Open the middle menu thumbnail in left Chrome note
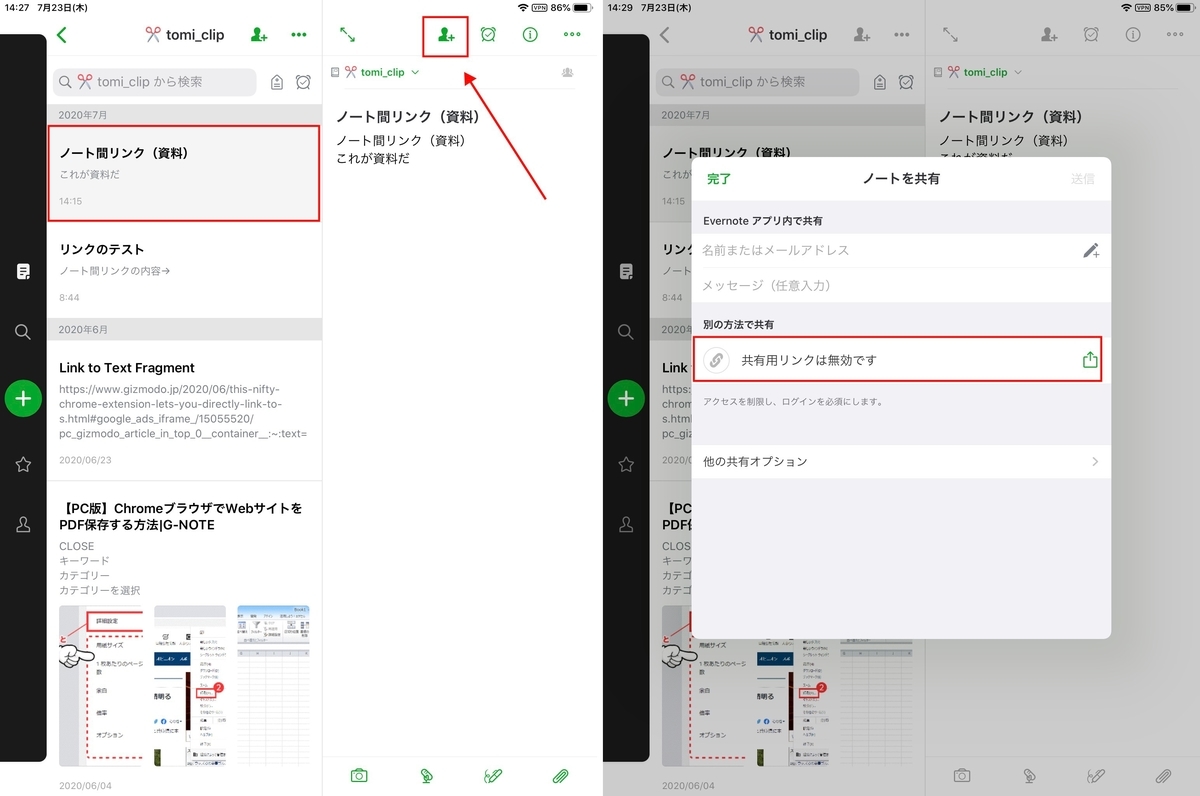 tap(190, 686)
